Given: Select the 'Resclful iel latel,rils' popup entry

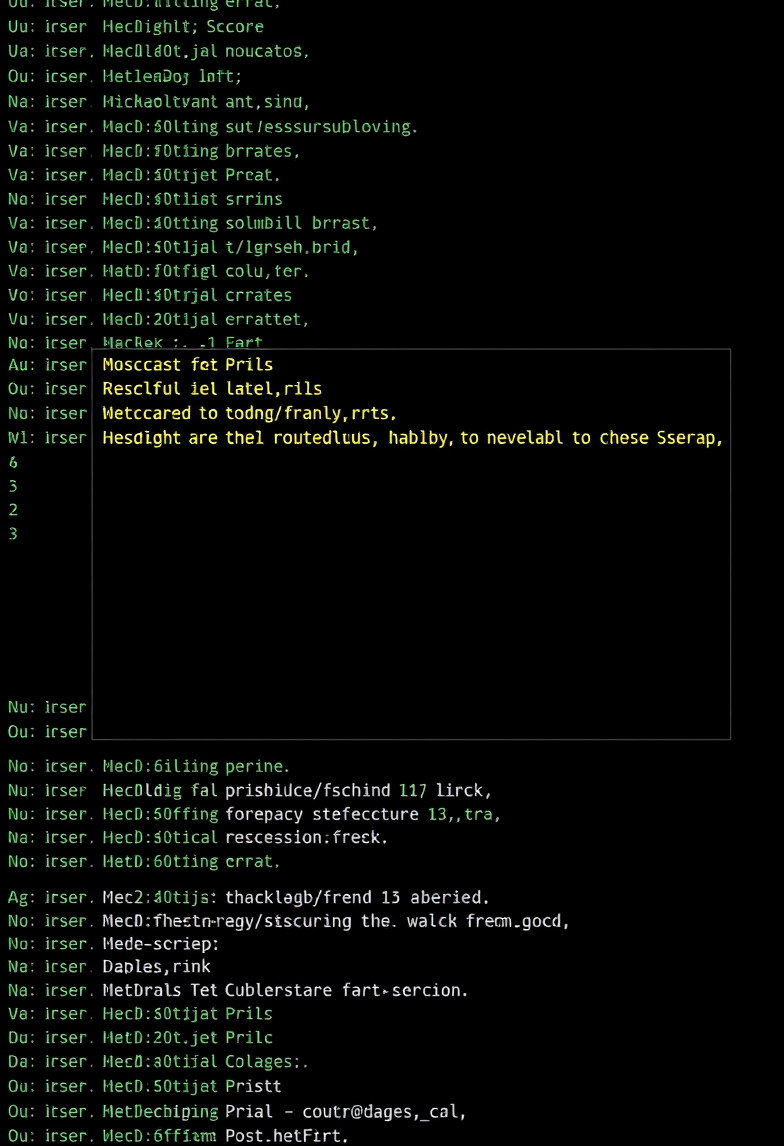Looking at the screenshot, I should tap(212, 389).
